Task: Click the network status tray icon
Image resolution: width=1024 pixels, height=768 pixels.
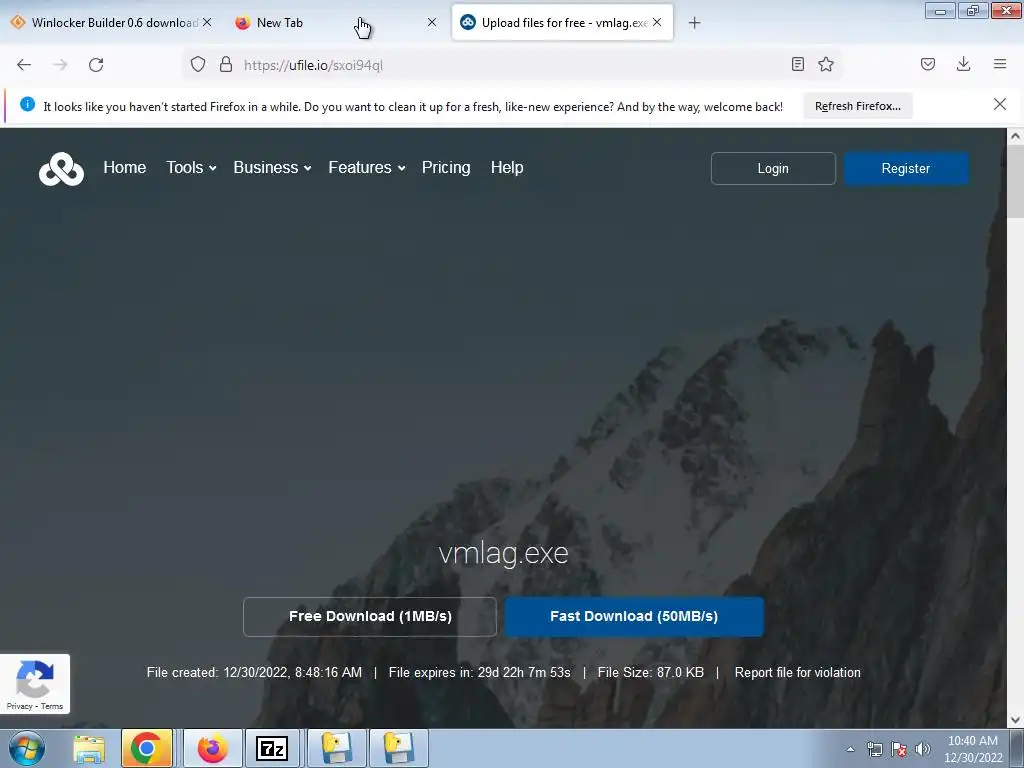Action: (874, 750)
